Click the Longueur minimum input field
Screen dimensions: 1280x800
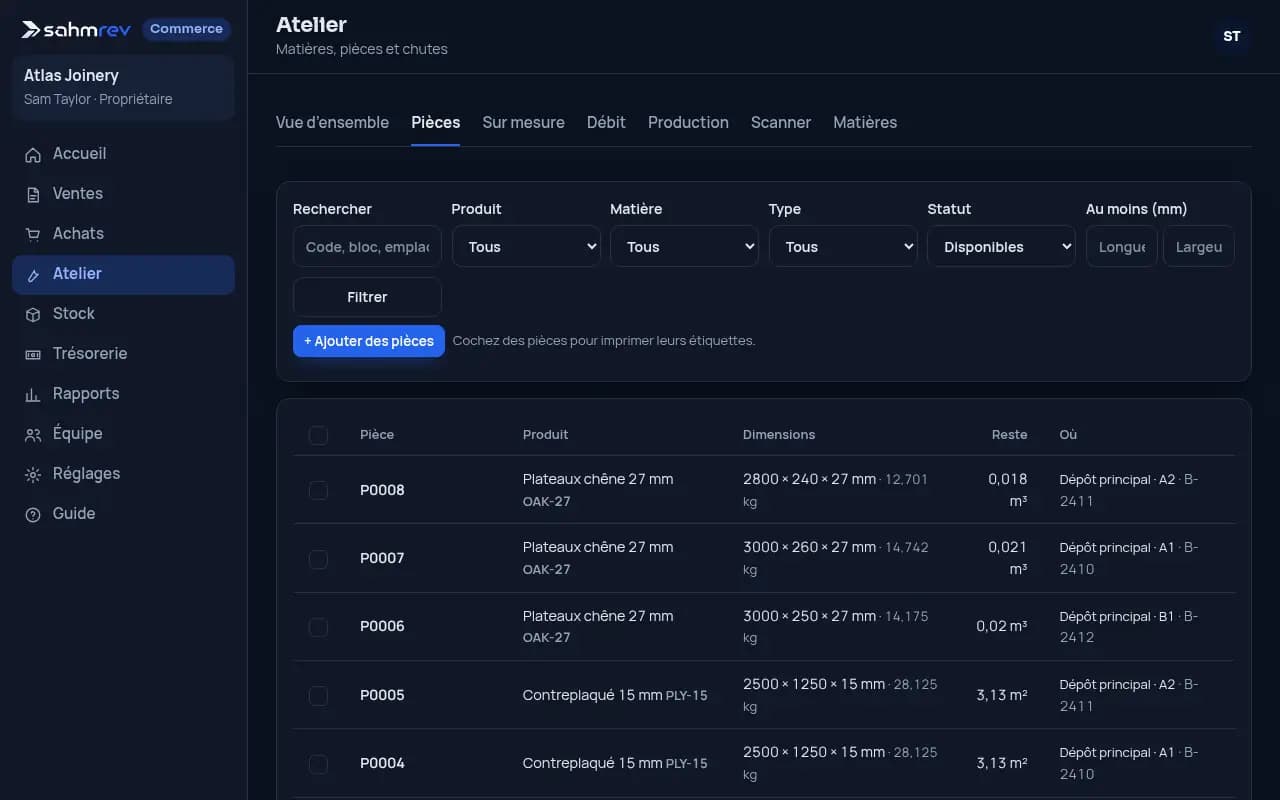1122,247
